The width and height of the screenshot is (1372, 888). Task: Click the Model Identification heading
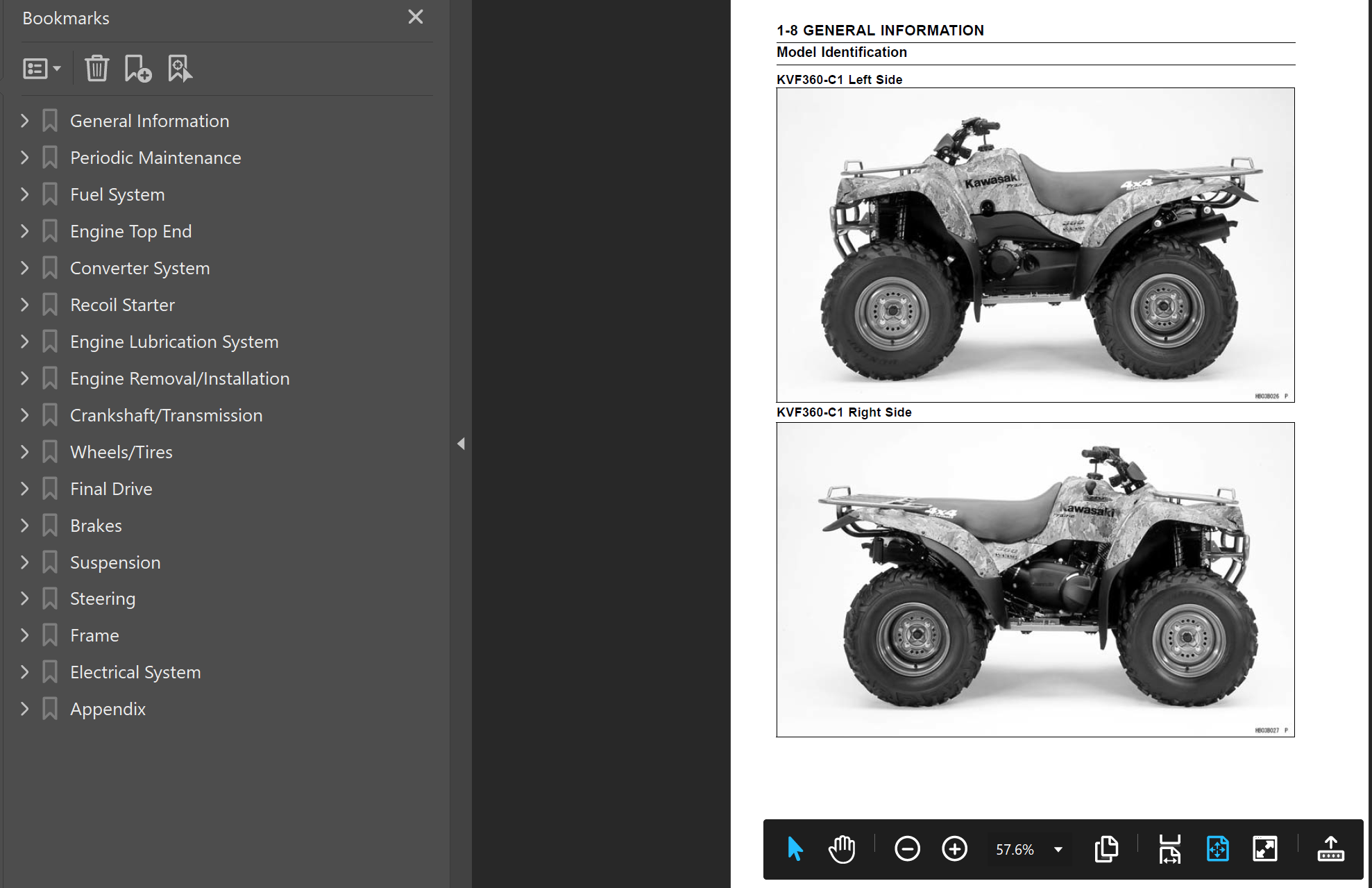(842, 52)
